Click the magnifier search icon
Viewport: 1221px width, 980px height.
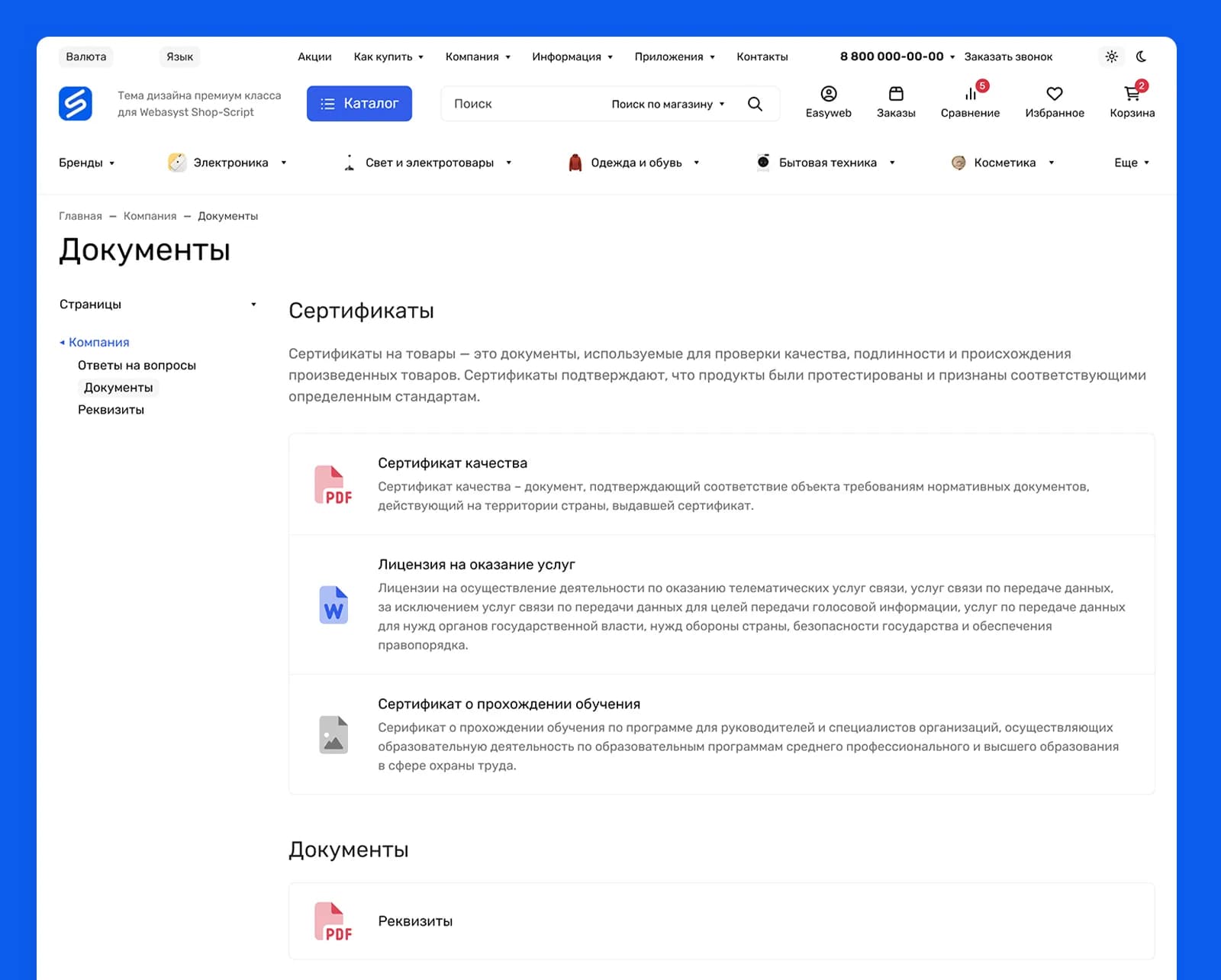coord(755,104)
